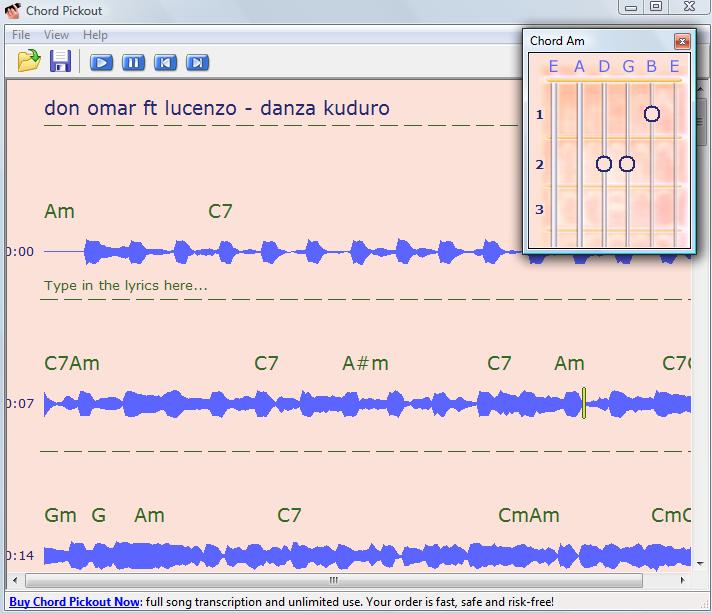The image size is (712, 613).
Task: Click the horizontal scrollbar right arrow
Action: click(x=682, y=580)
